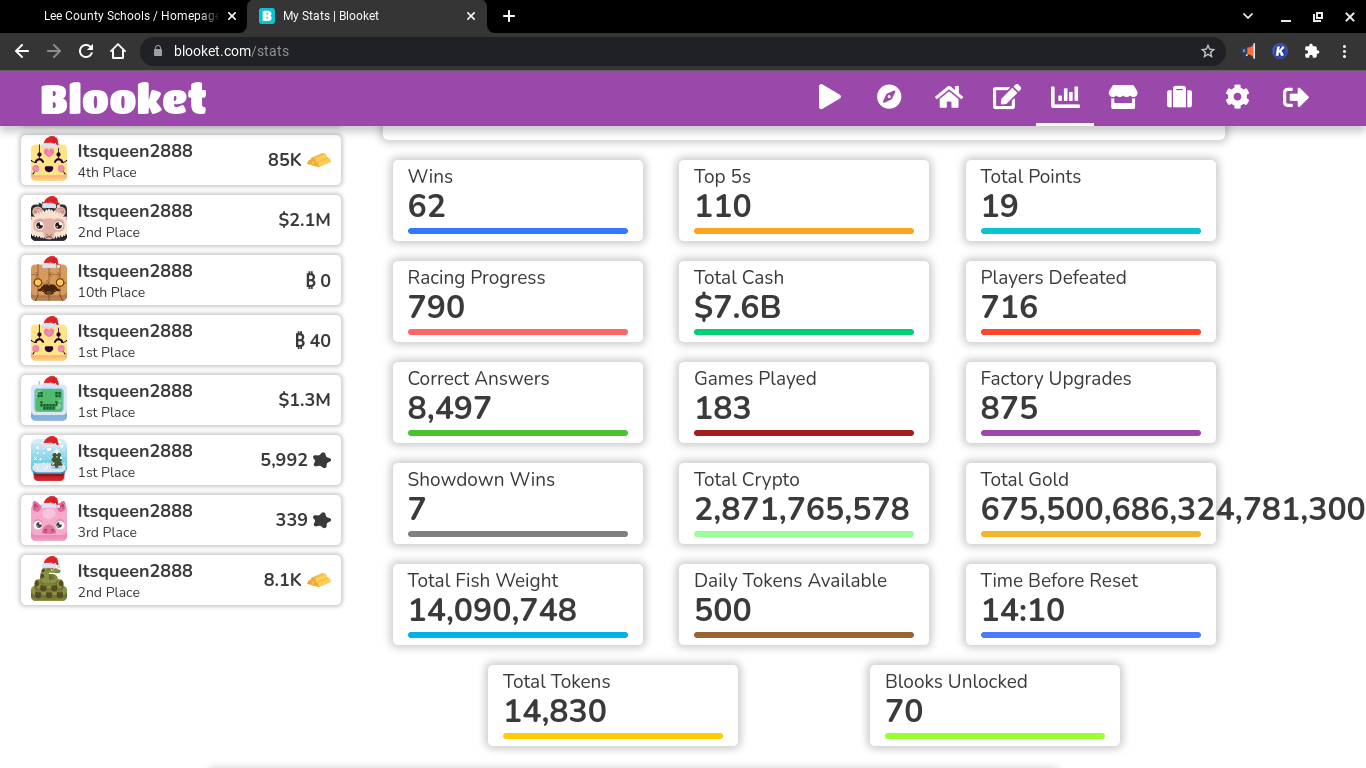Close the Lee County Schools tab

pyautogui.click(x=232, y=16)
